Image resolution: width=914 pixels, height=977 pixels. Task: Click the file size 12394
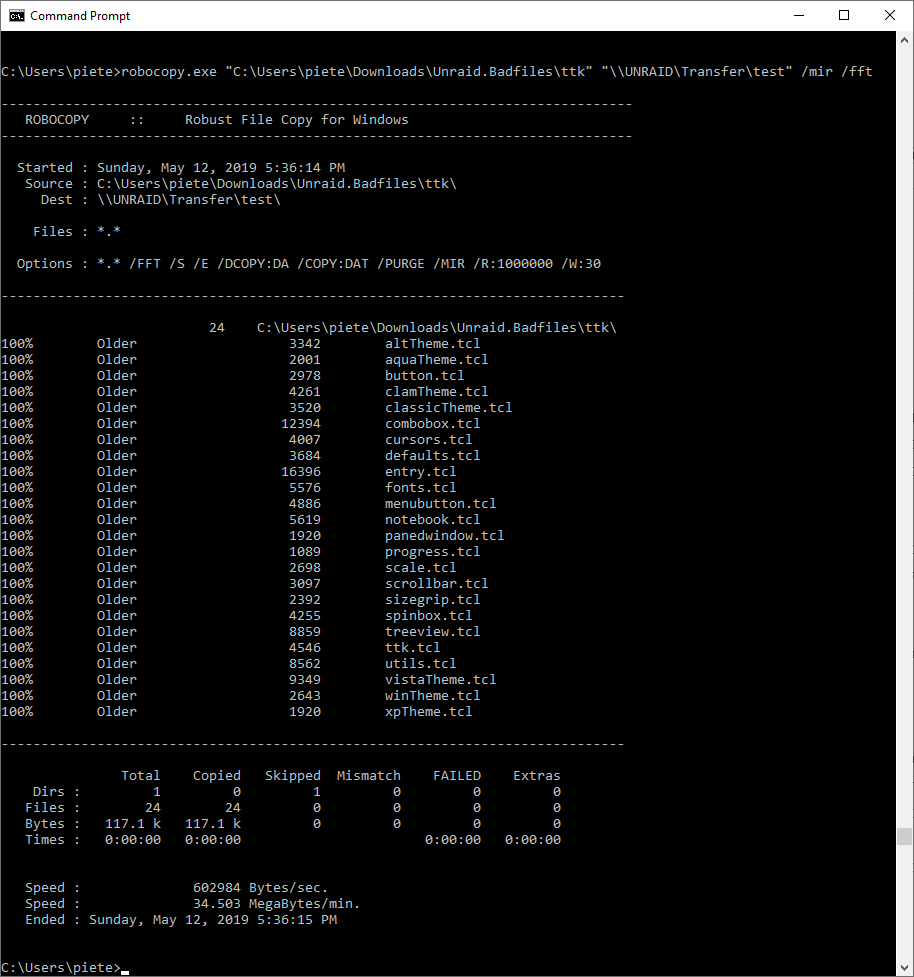[301, 424]
